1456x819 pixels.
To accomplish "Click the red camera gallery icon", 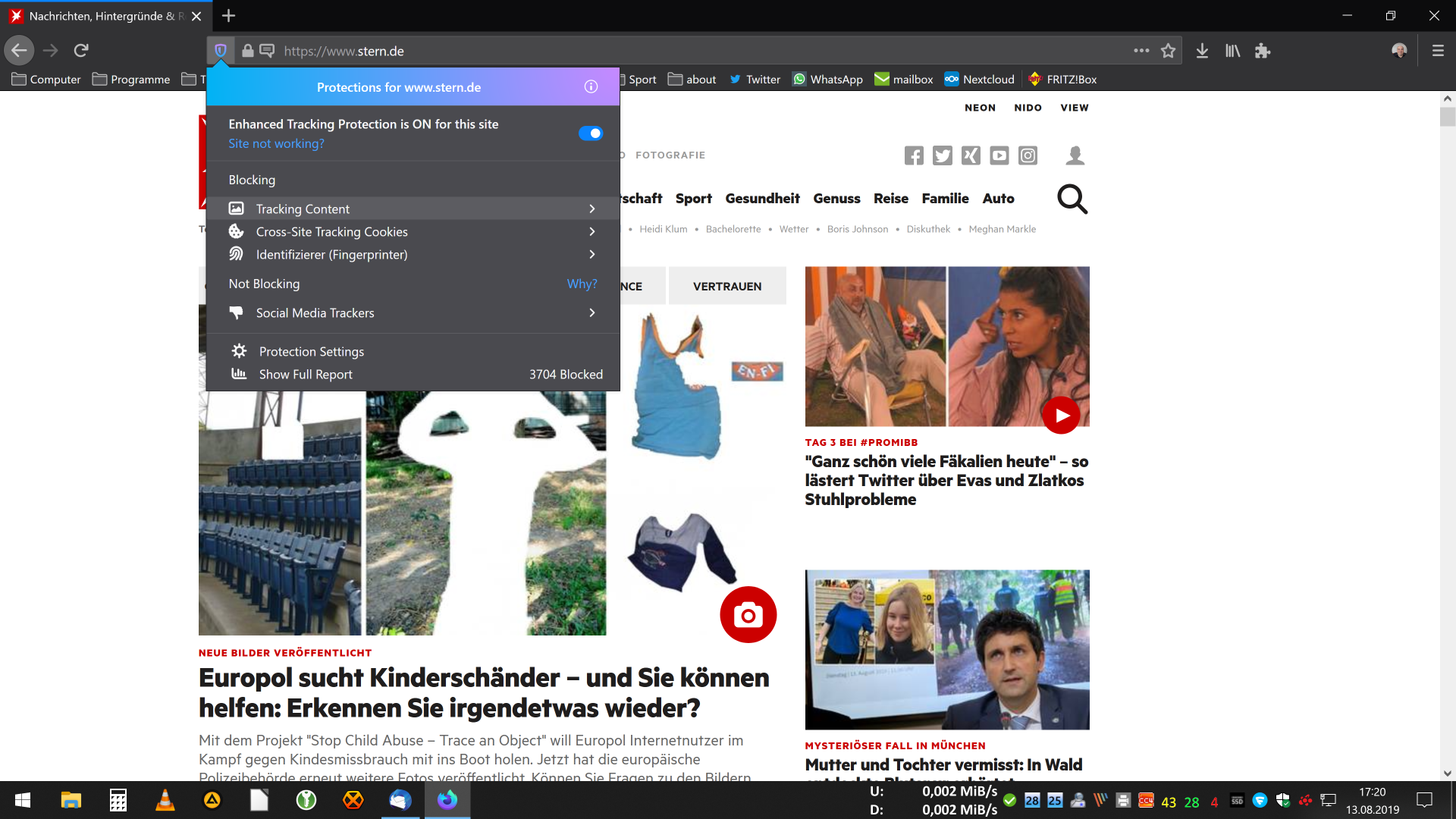I will (748, 615).
